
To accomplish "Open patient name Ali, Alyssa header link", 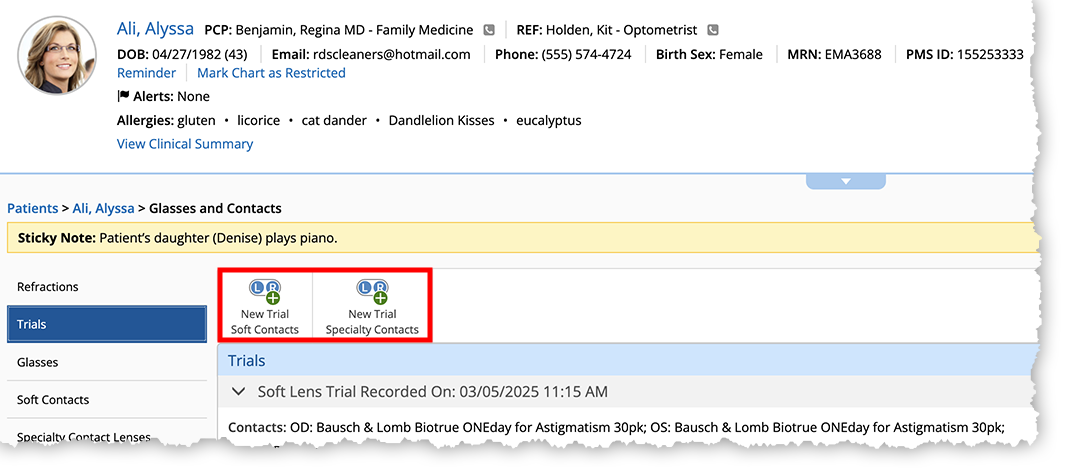I will pos(155,29).
